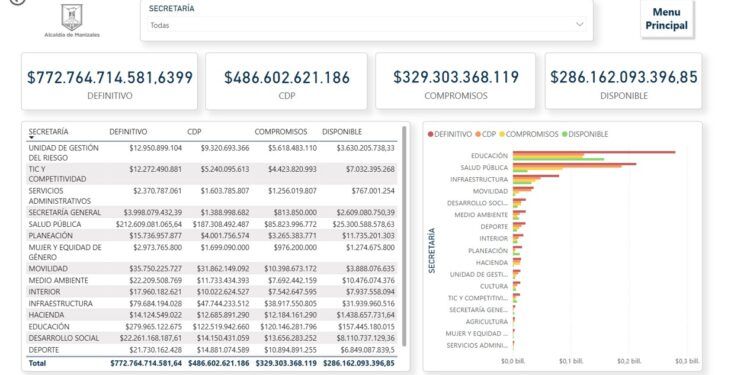Screen dimensions: 750x375
Task: Select the SALUD PÚBLICA table row
Action: coord(212,224)
